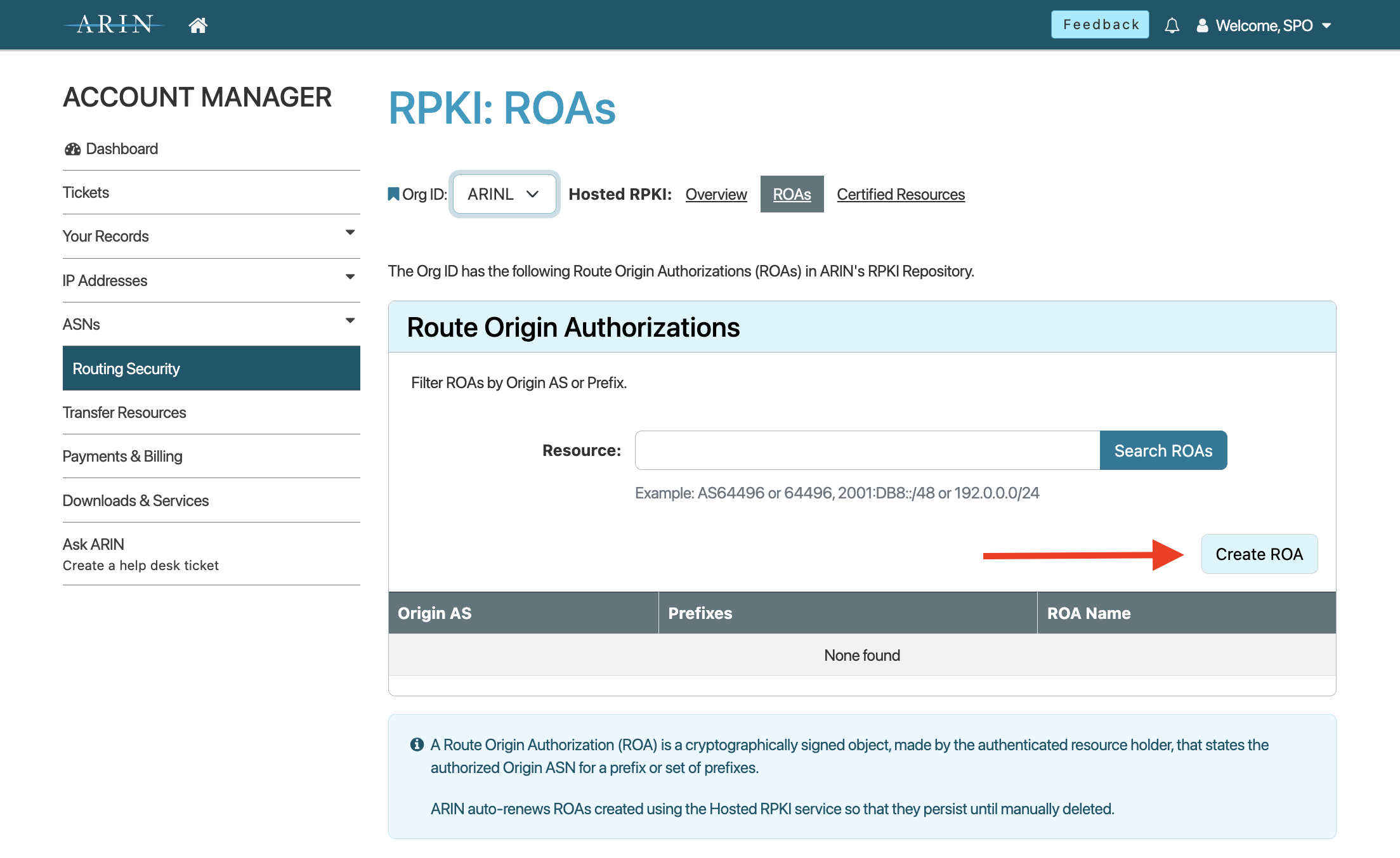Select Routing Security in sidebar
This screenshot has width=1400, height=858.
coord(211,368)
